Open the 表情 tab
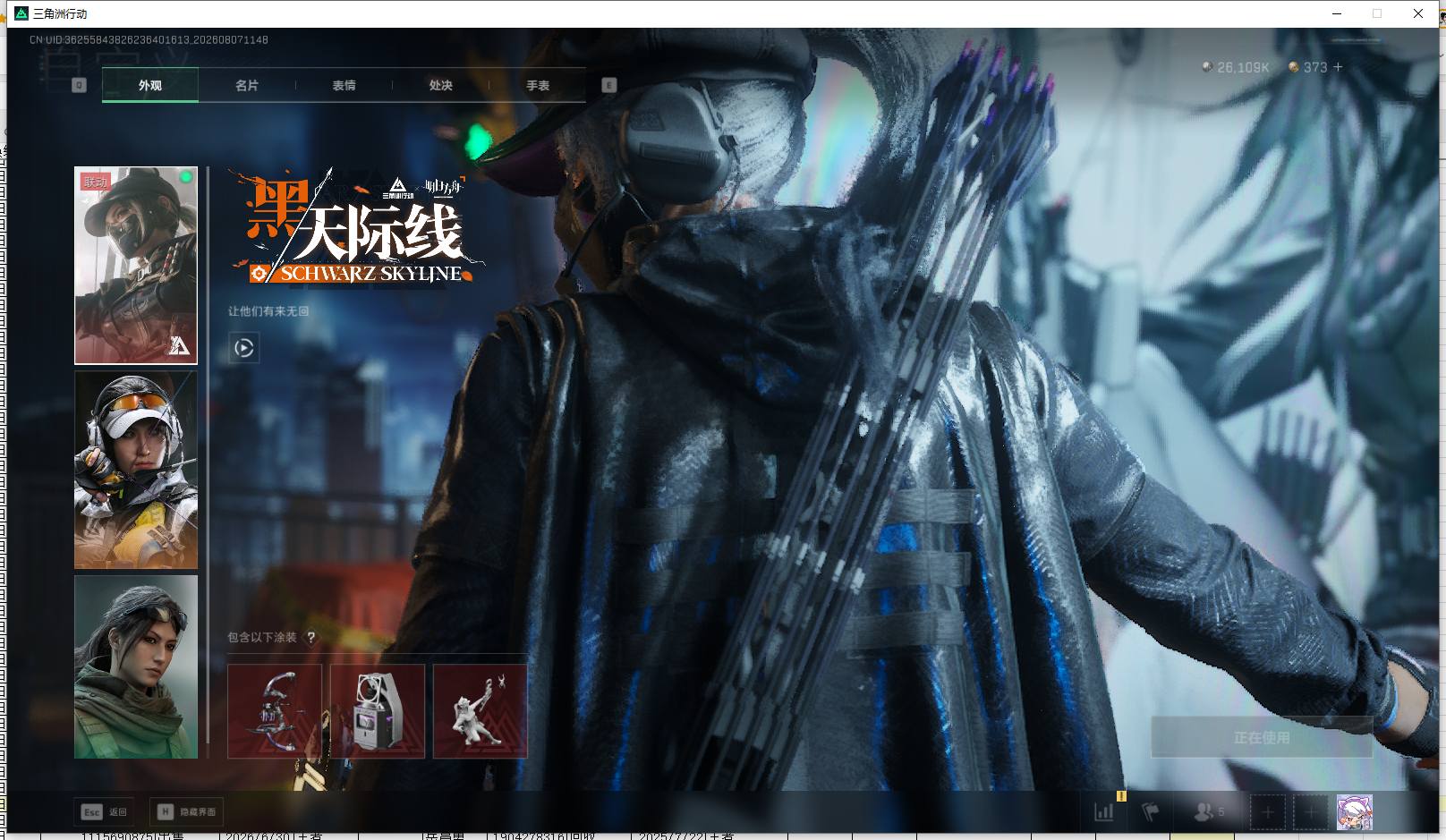Viewport: 1446px width, 840px height. [x=344, y=85]
